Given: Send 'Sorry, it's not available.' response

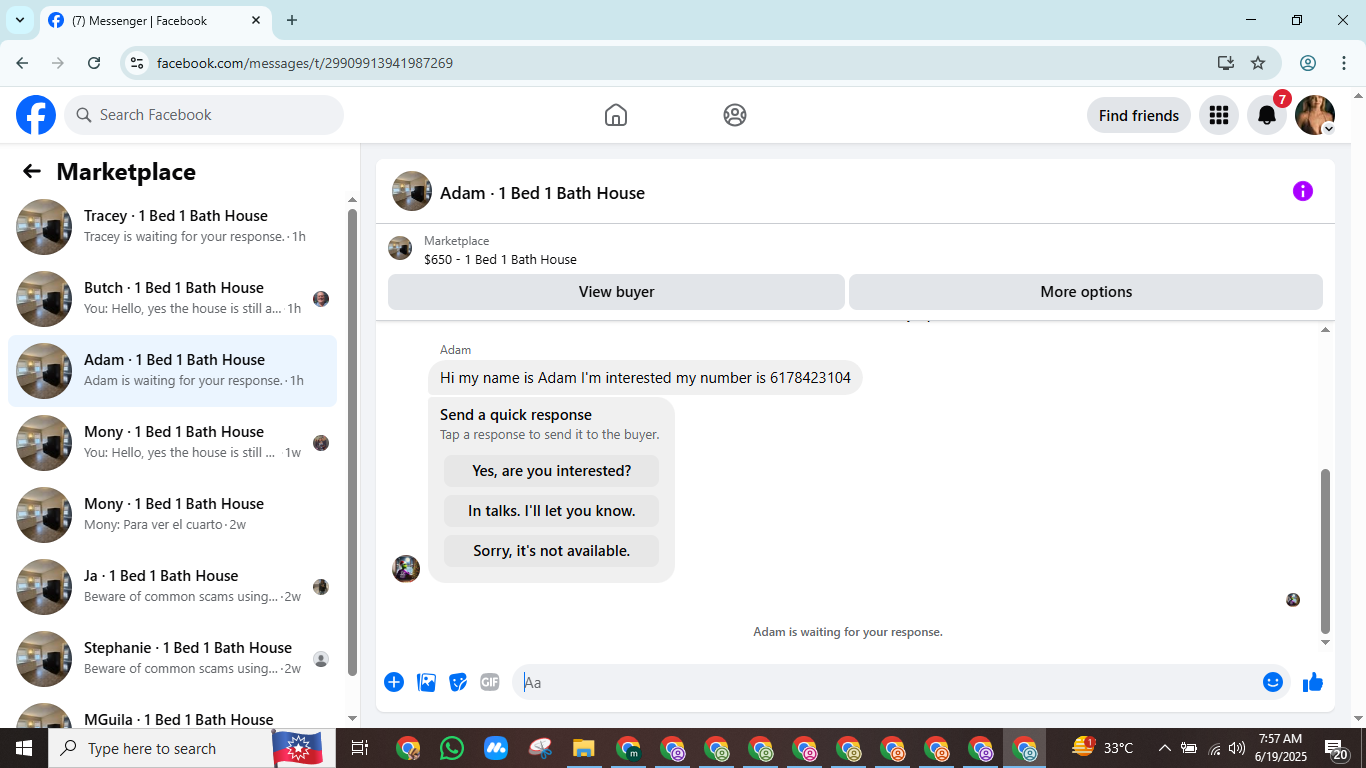Looking at the screenshot, I should point(552,551).
